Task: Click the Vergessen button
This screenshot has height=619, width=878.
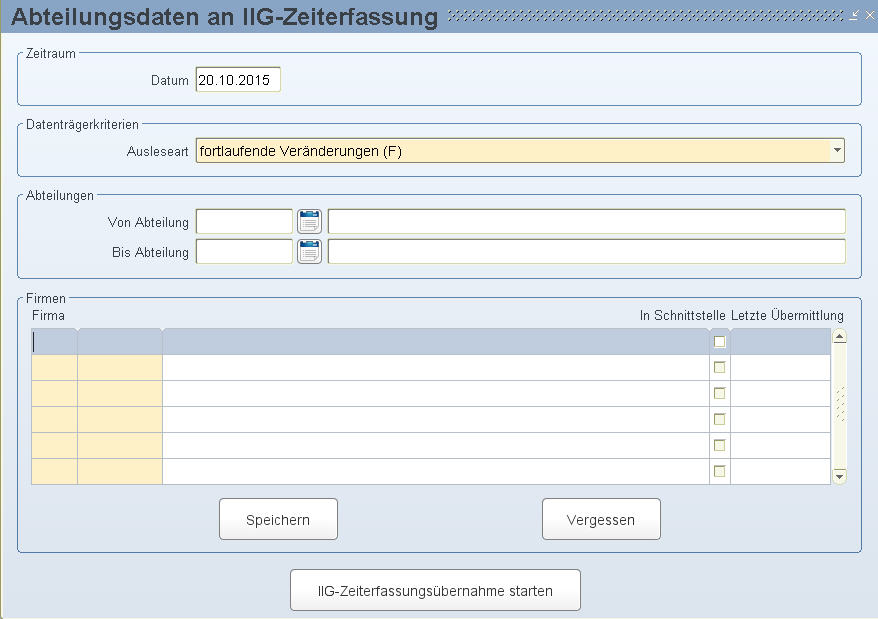Action: pyautogui.click(x=601, y=519)
